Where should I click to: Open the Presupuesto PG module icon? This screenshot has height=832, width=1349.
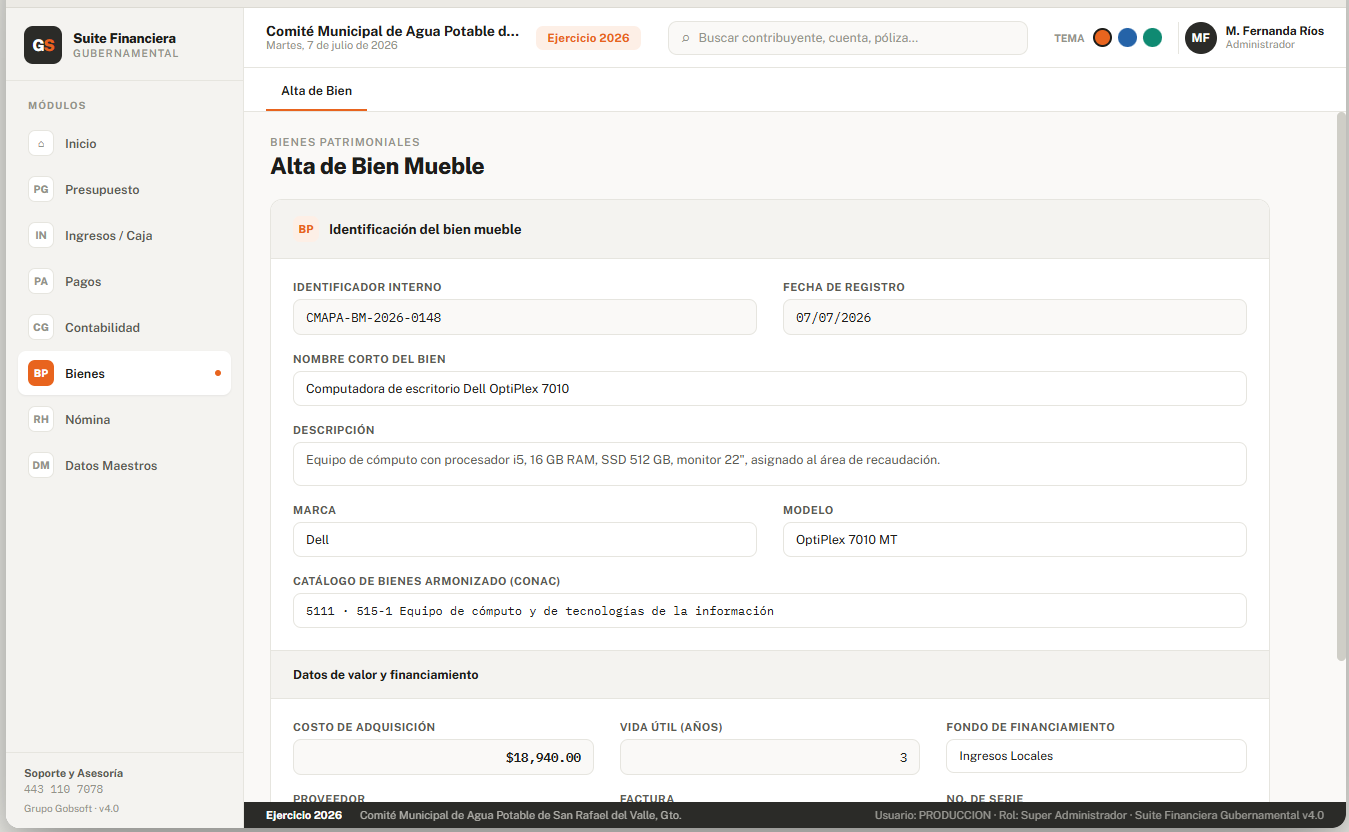click(x=41, y=190)
